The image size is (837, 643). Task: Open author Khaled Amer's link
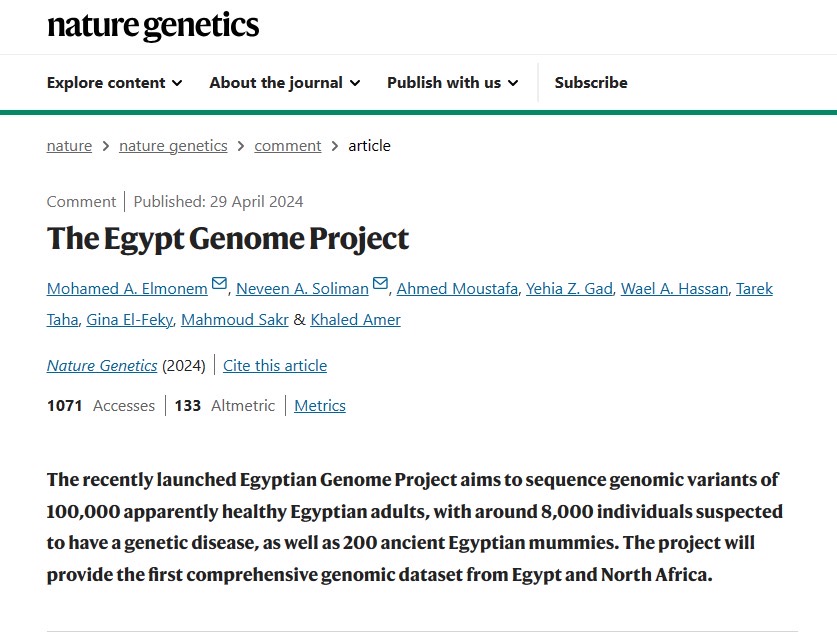point(355,320)
